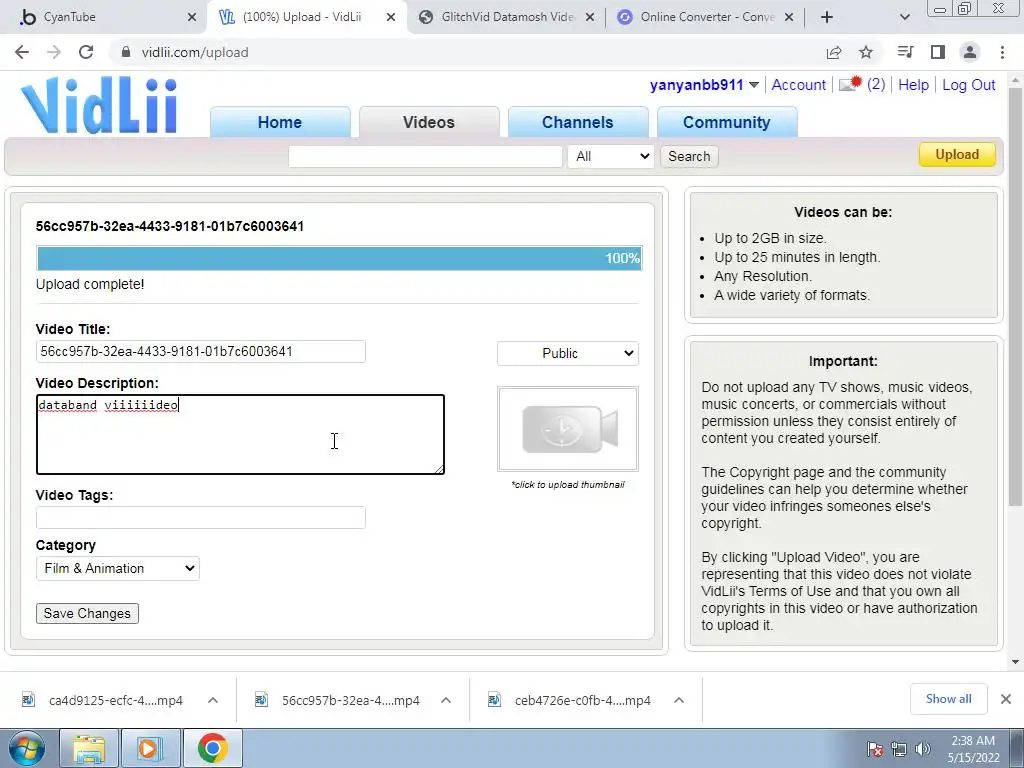
Task: Click the 100% upload progress bar
Action: coord(339,258)
